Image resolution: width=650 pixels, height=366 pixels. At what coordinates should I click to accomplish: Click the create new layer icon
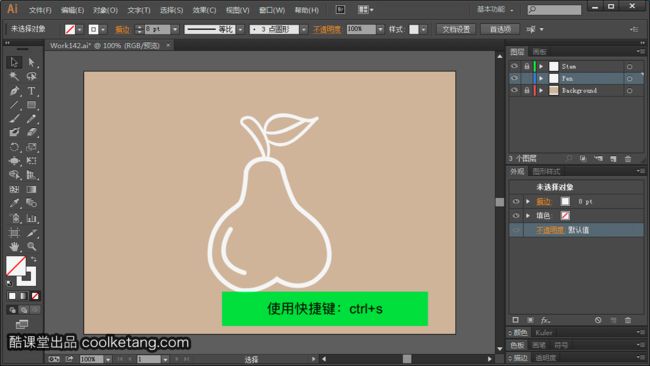tap(613, 159)
